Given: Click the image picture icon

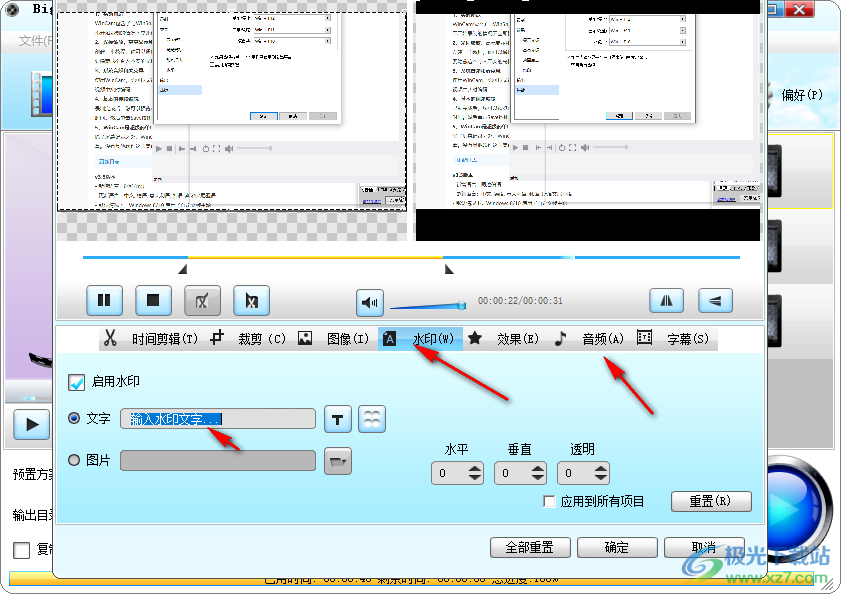Looking at the screenshot, I should [305, 338].
